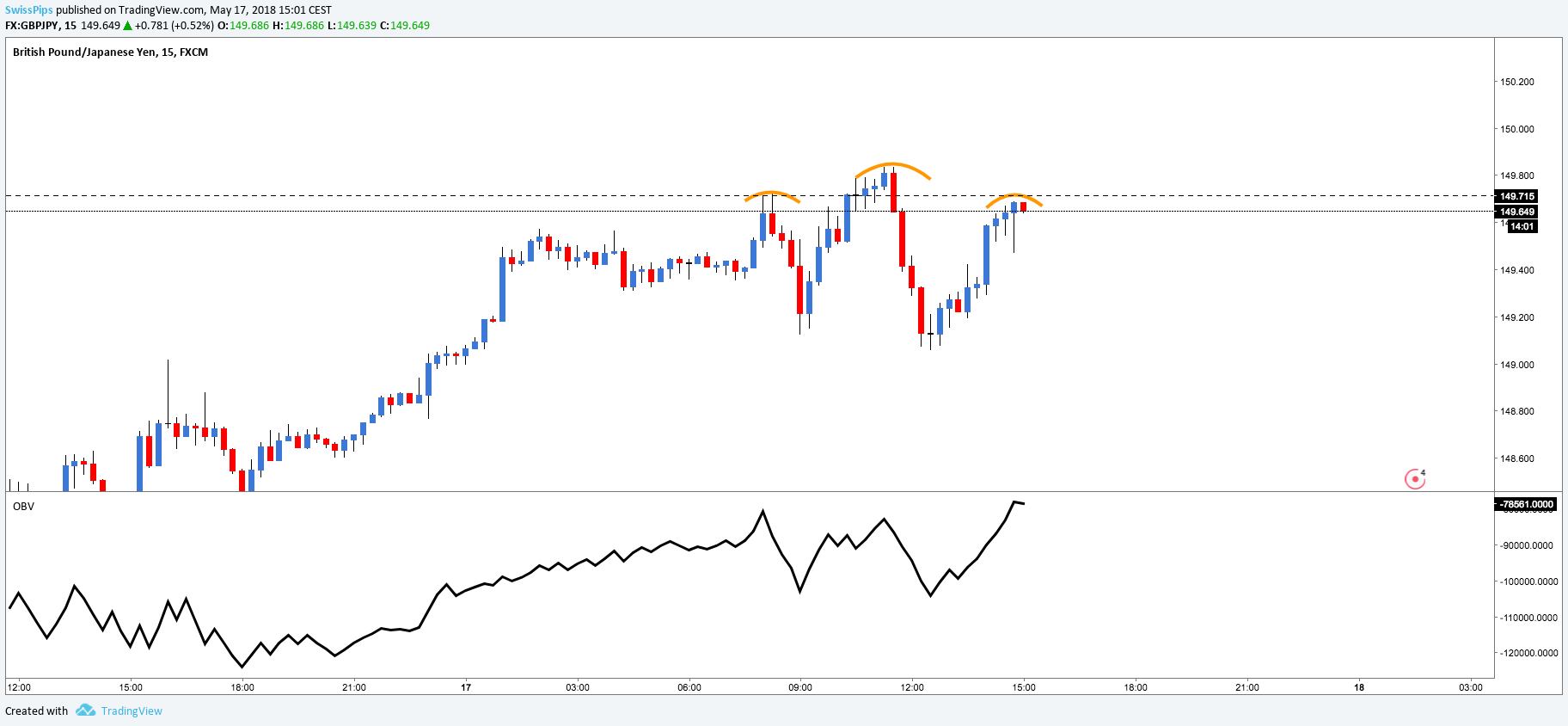Click the -78561.0000 OBV value label
The image size is (1568, 726).
[1526, 504]
